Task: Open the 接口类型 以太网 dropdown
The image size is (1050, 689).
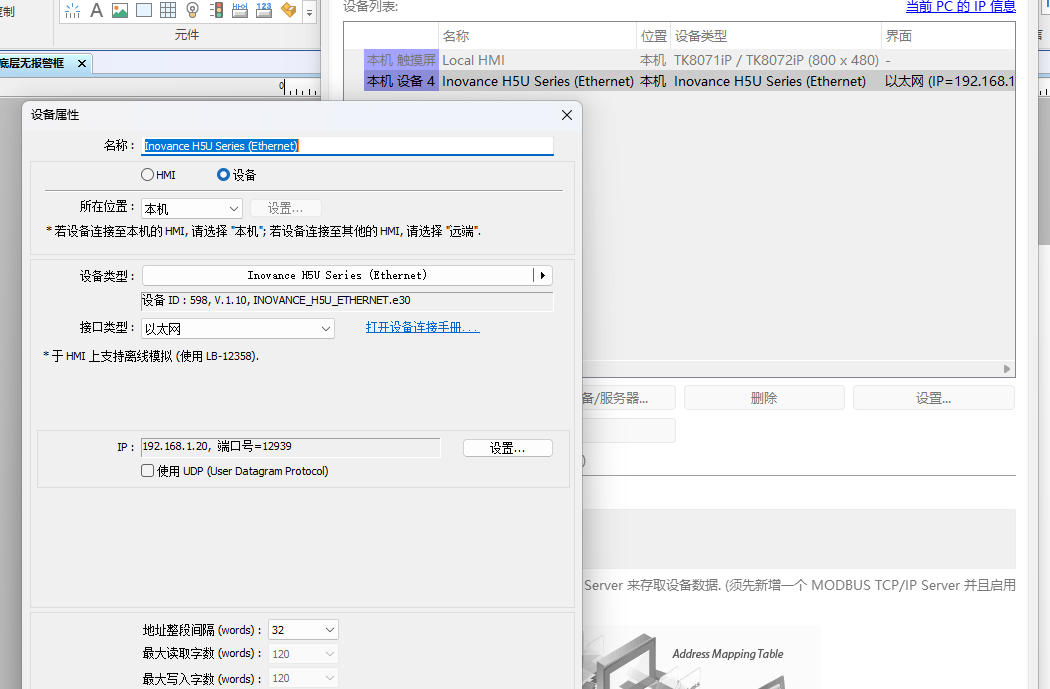Action: (x=238, y=329)
